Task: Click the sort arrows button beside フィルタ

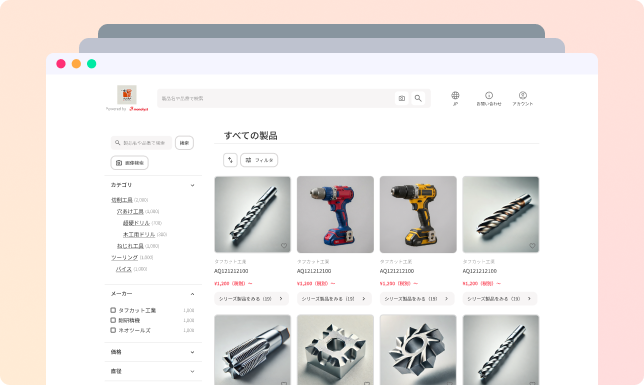Action: (x=230, y=160)
